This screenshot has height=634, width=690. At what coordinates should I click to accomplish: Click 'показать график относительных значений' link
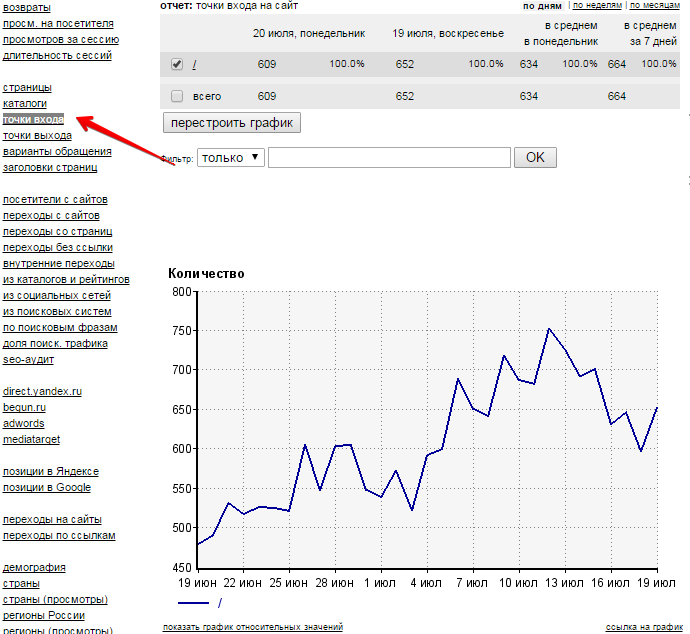coord(252,627)
